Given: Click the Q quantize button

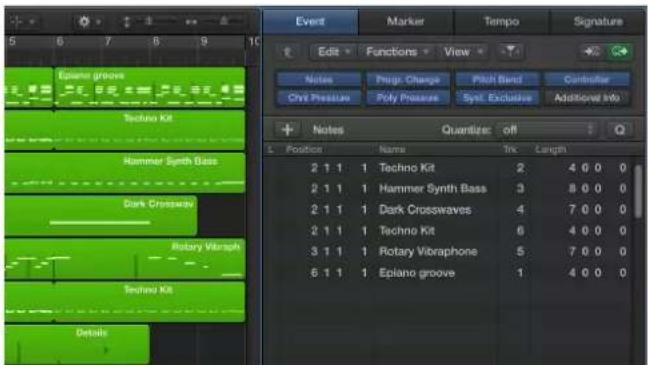Looking at the screenshot, I should coord(619,130).
